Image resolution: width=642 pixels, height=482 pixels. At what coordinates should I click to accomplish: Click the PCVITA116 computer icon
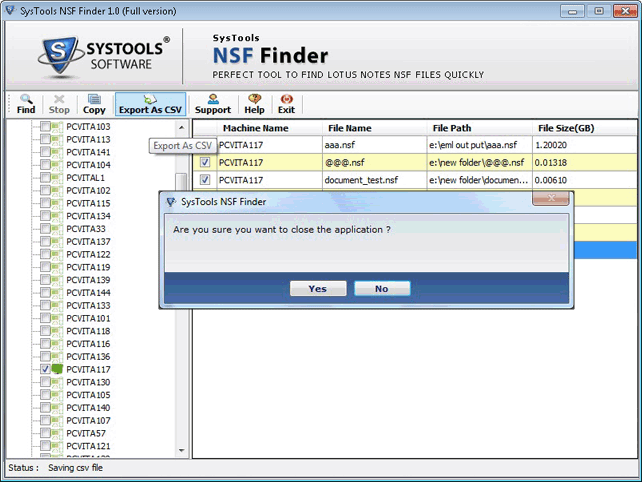(x=57, y=344)
